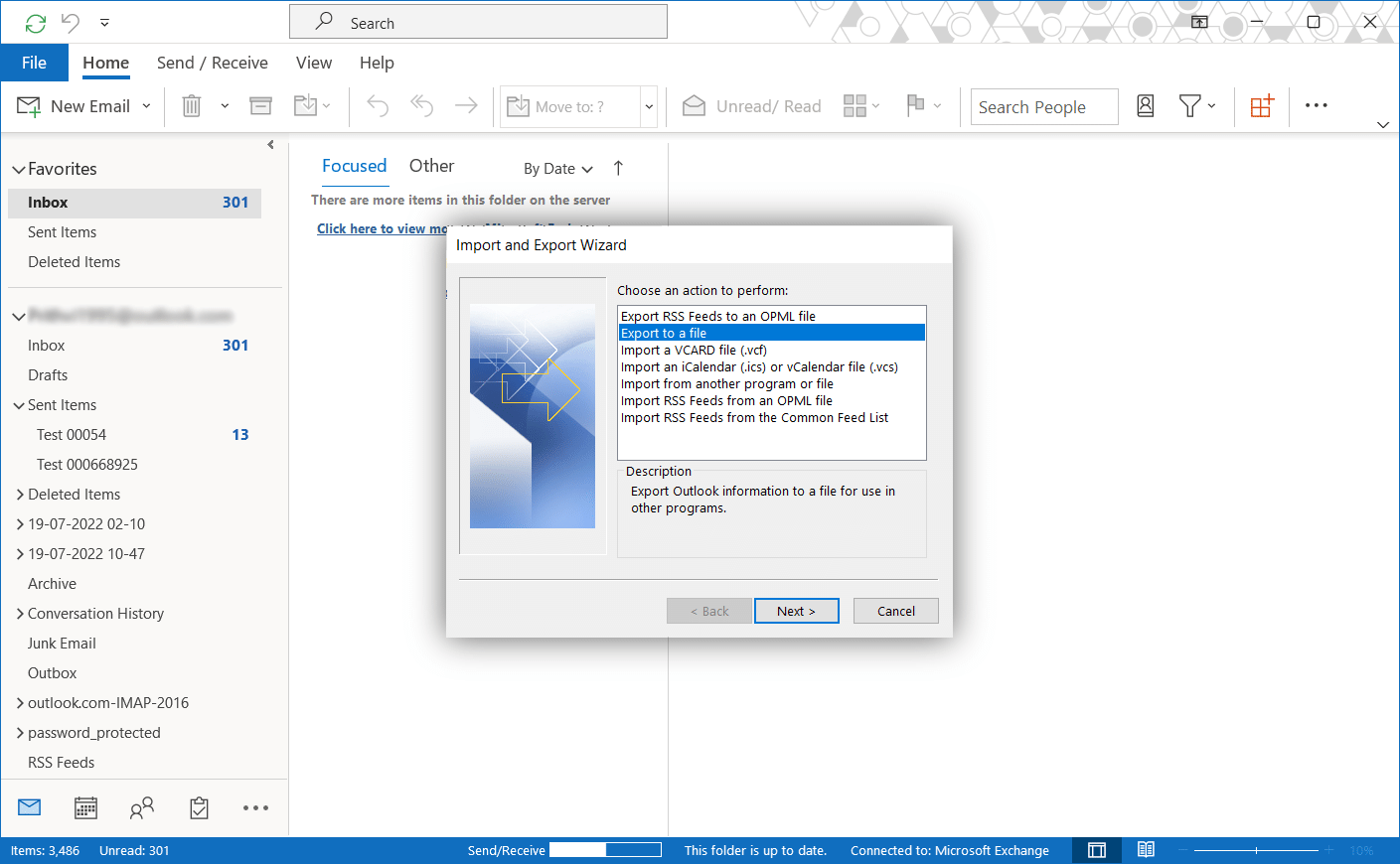Viewport: 1400px width, 864px height.
Task: Click the Reply All icon
Action: [x=422, y=105]
